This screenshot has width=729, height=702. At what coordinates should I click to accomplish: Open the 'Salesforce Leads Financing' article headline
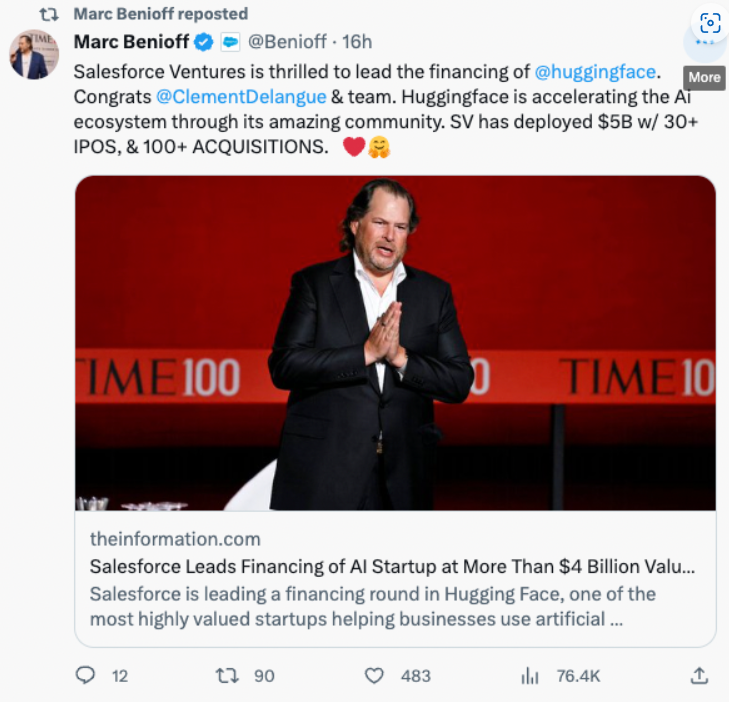[x=392, y=567]
